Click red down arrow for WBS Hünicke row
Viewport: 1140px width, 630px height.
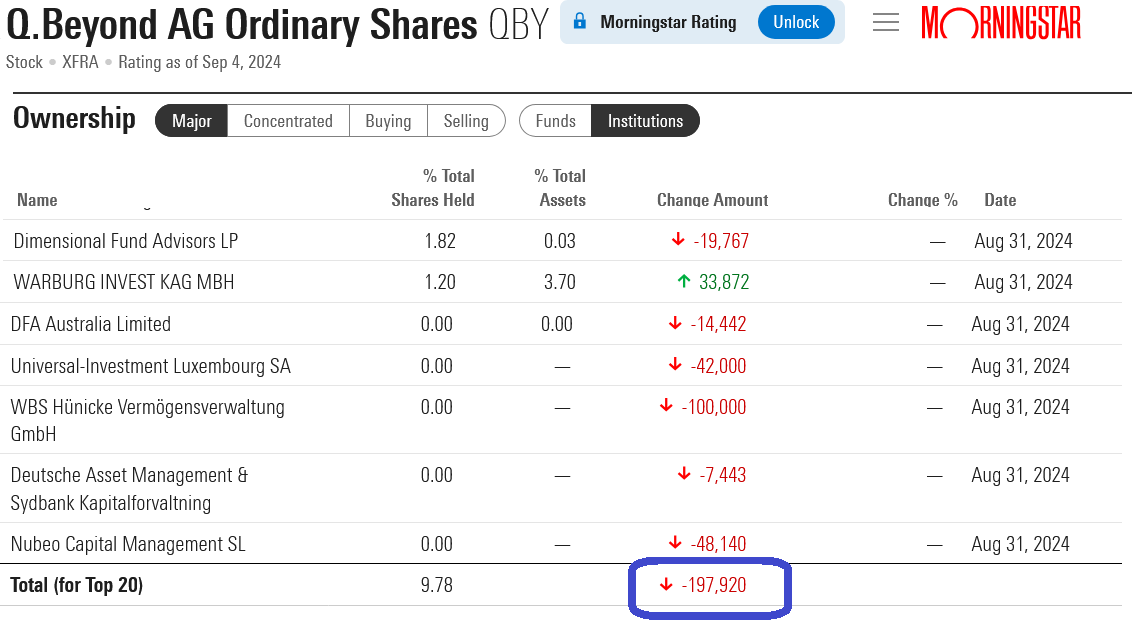[667, 407]
